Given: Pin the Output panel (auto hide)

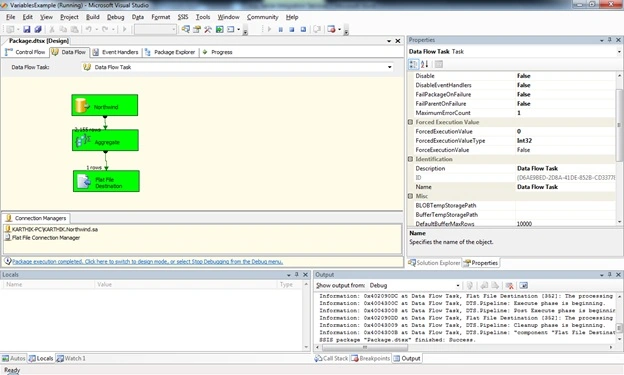Looking at the screenshot, I should tap(609, 275).
